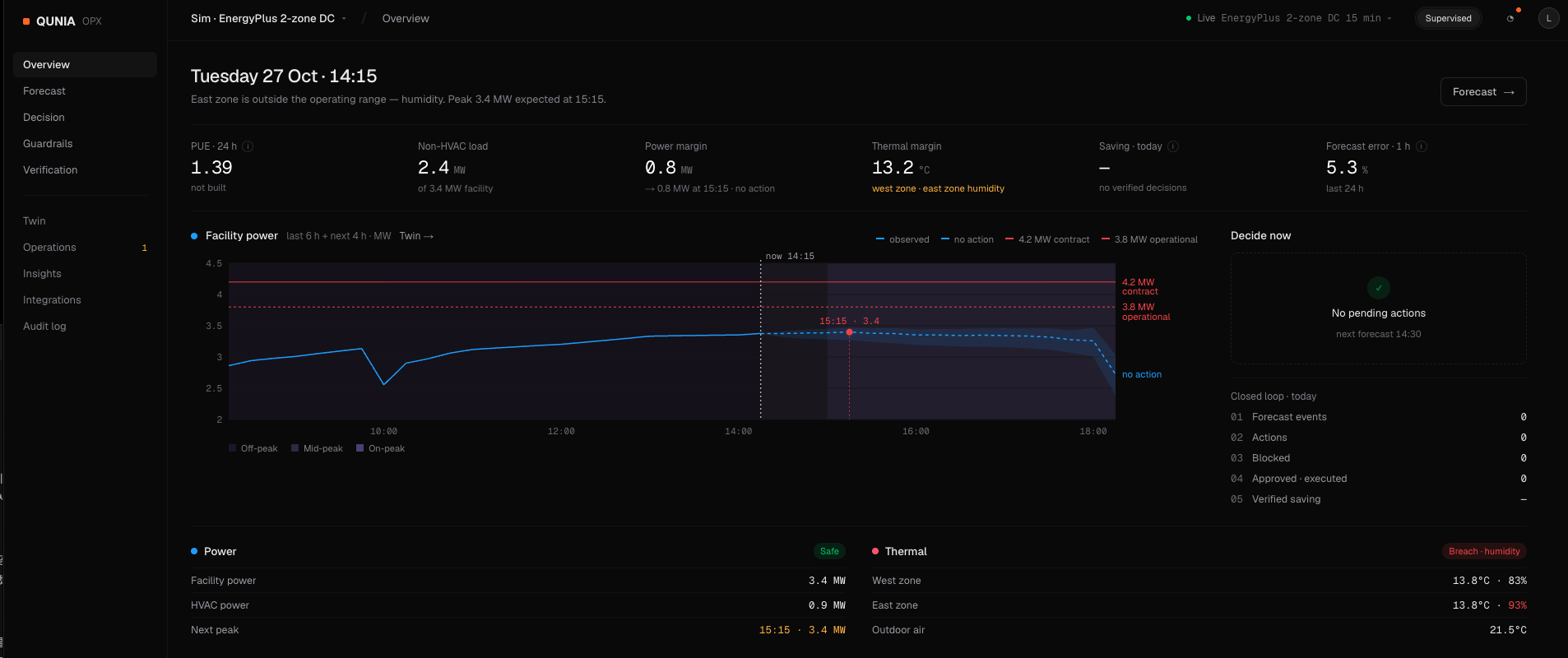Click the Safe badge in Power panel
This screenshot has height=658, width=1568.
829,551
